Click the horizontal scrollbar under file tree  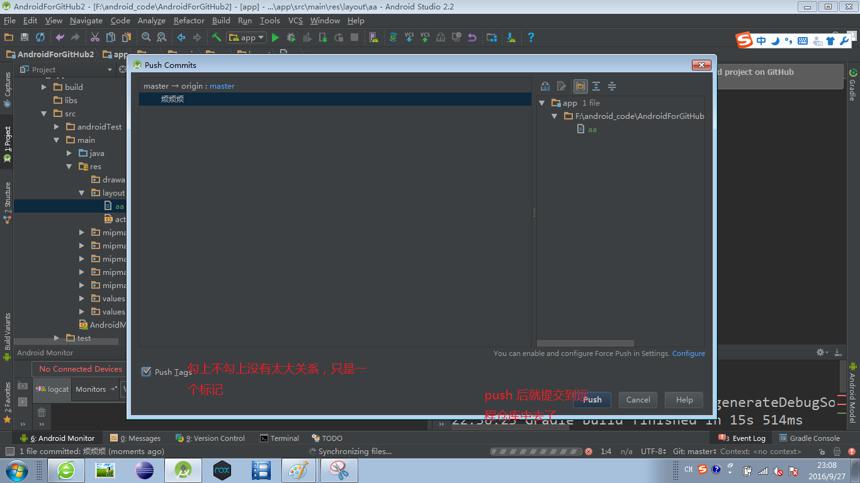tap(585, 343)
